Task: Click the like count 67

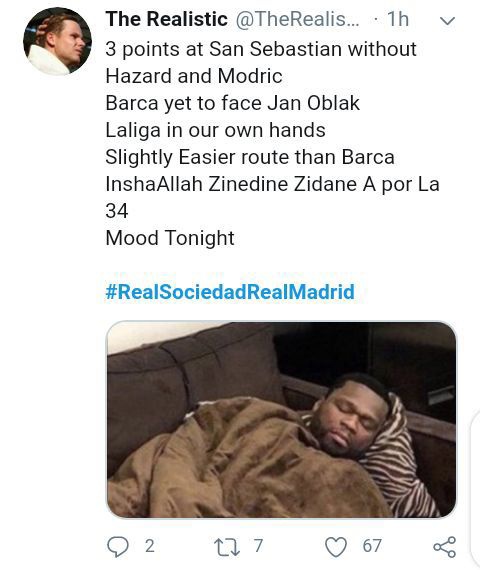Action: tap(372, 546)
